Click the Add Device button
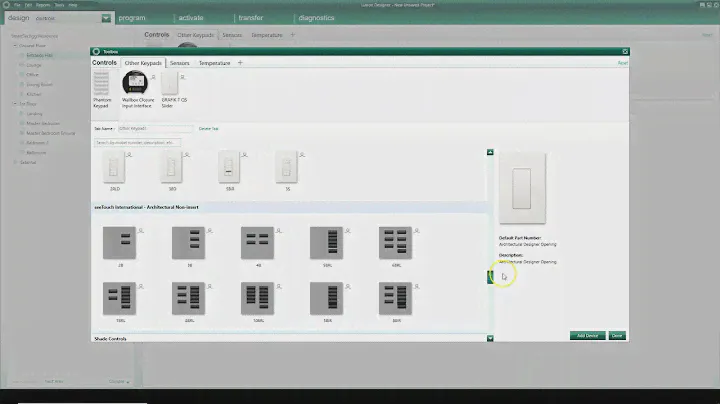 click(586, 335)
